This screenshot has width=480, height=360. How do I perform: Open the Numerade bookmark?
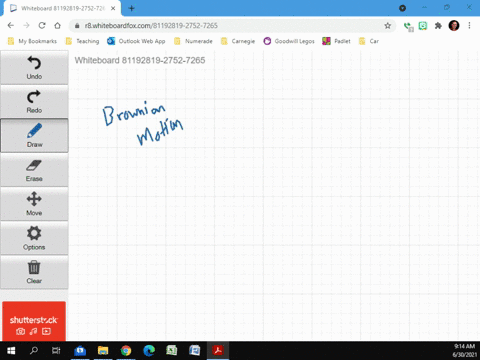click(x=193, y=41)
